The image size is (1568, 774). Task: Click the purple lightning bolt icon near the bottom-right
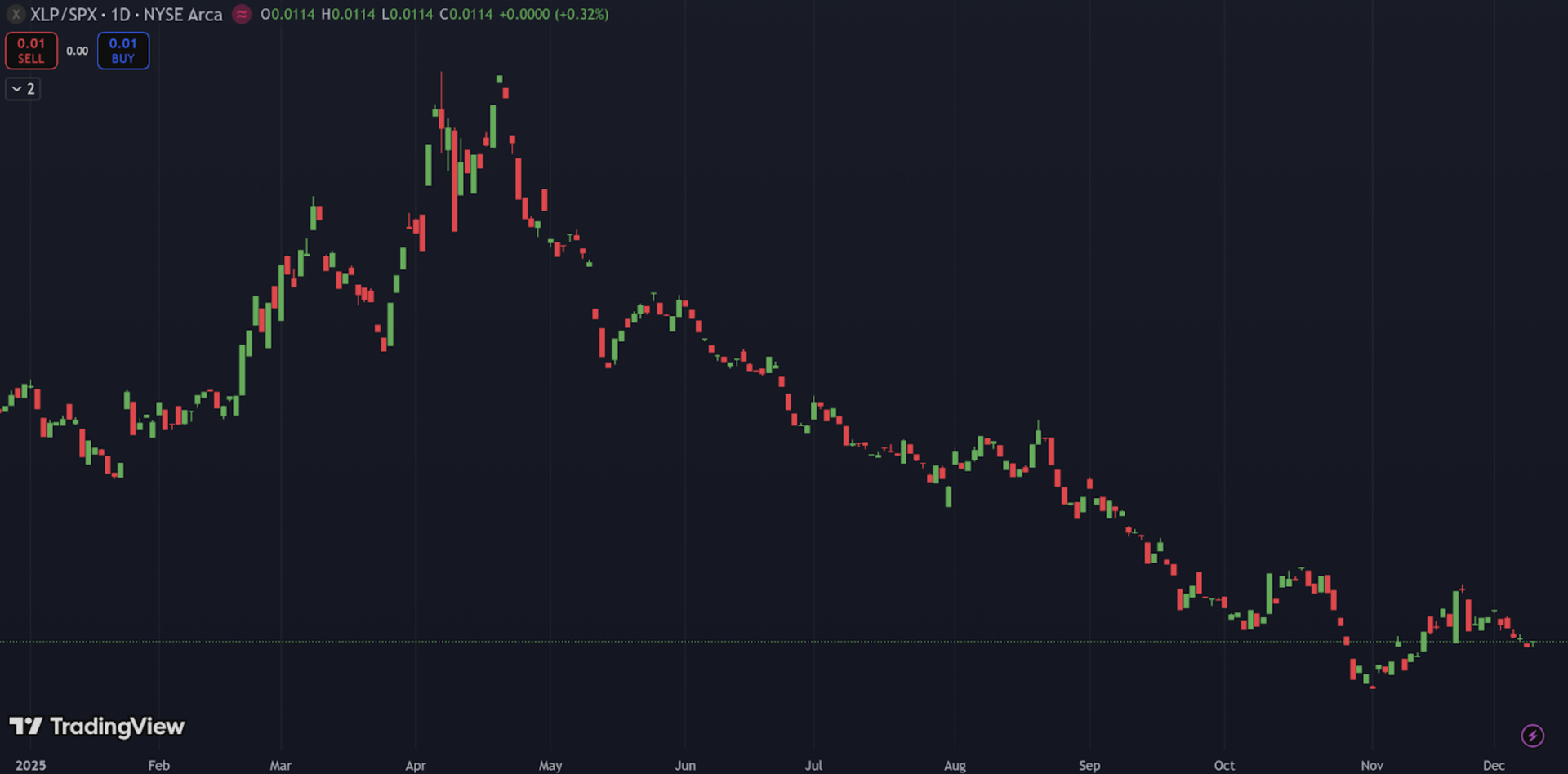[1534, 736]
